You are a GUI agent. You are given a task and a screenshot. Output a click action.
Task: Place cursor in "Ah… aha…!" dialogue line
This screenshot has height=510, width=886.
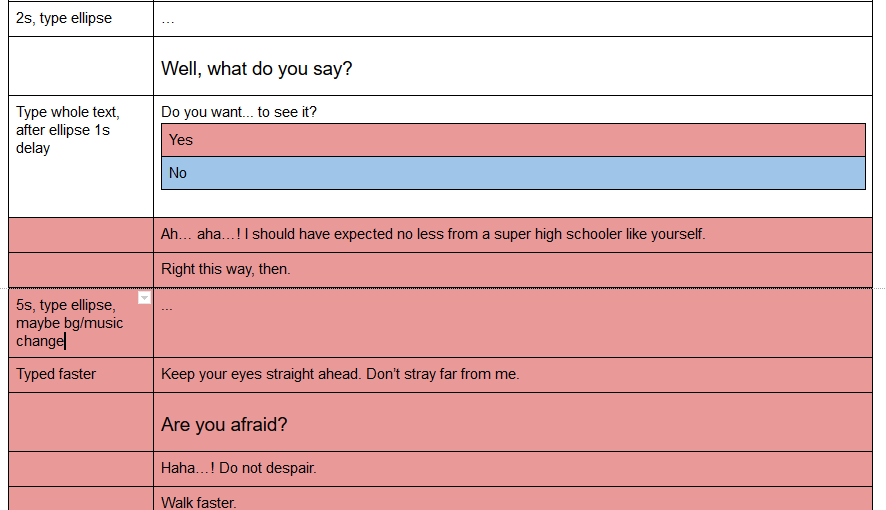[x=433, y=234]
